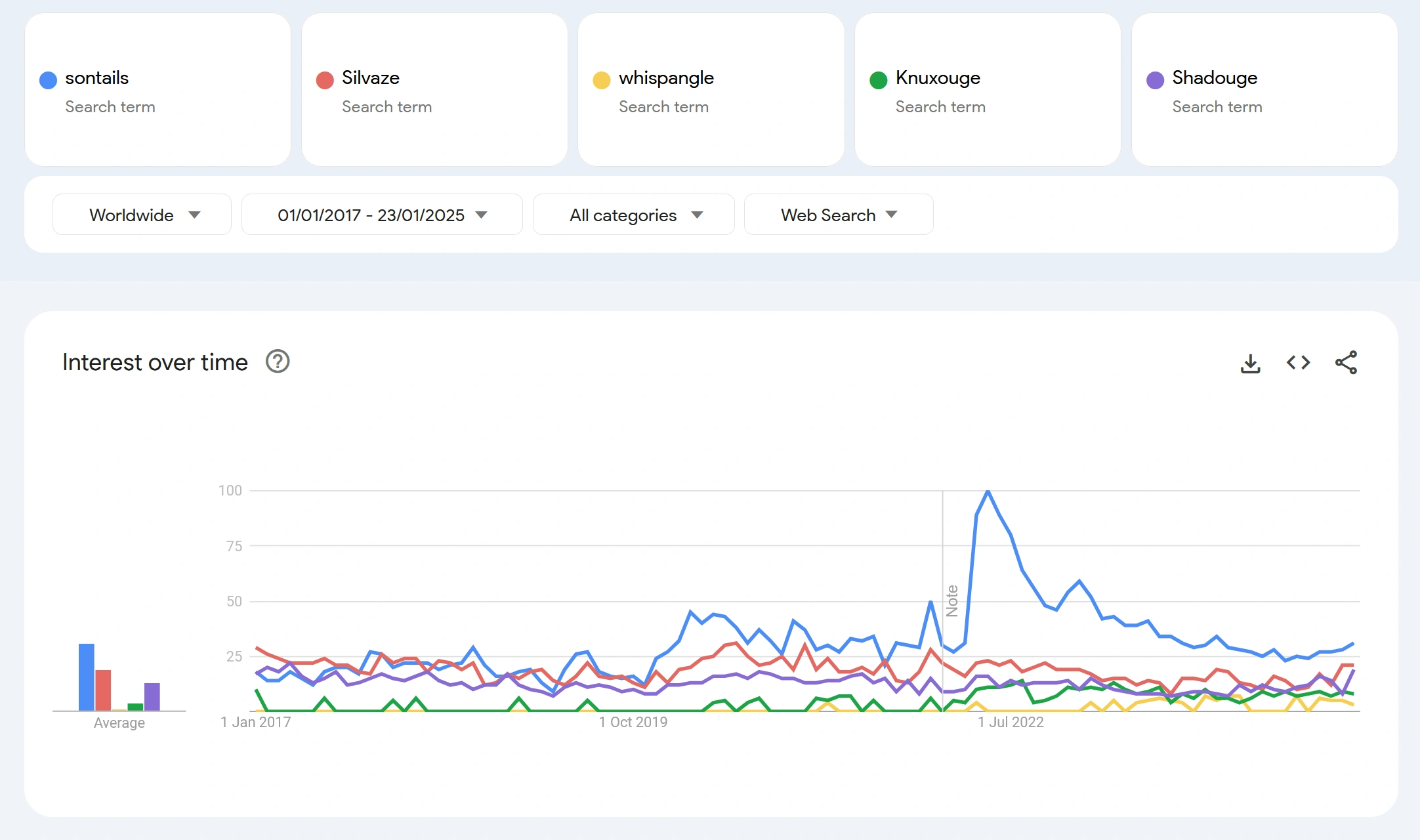Image resolution: width=1420 pixels, height=840 pixels.
Task: Click the green dot beside Knuxouge
Action: 879,80
